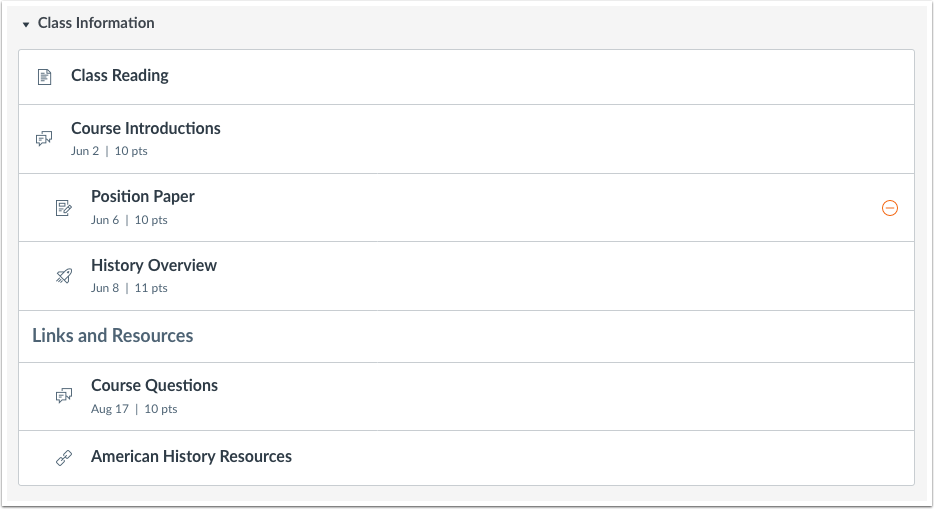Click the Jun 2 date under Course Introductions

click(85, 151)
